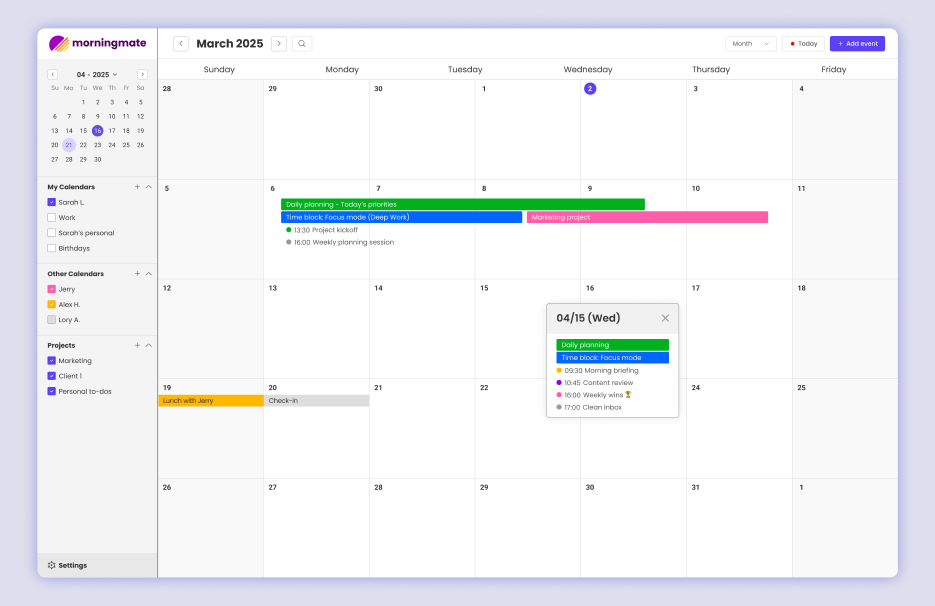Viewport: 935px width, 606px height.
Task: Toggle Jerry calendar checkbox
Action: [x=51, y=289]
